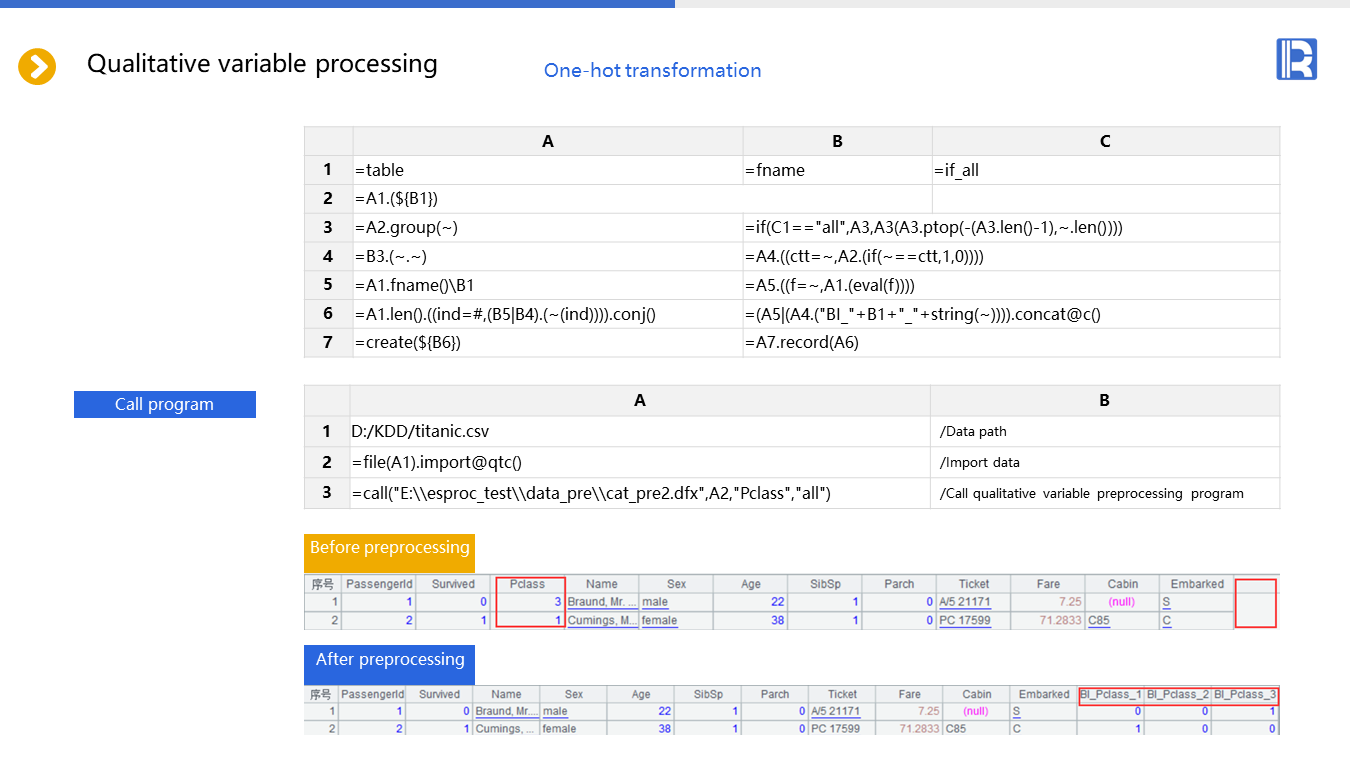The width and height of the screenshot is (1350, 759).
Task: Click A/5 21171 ticket link in before table
Action: click(x=964, y=602)
